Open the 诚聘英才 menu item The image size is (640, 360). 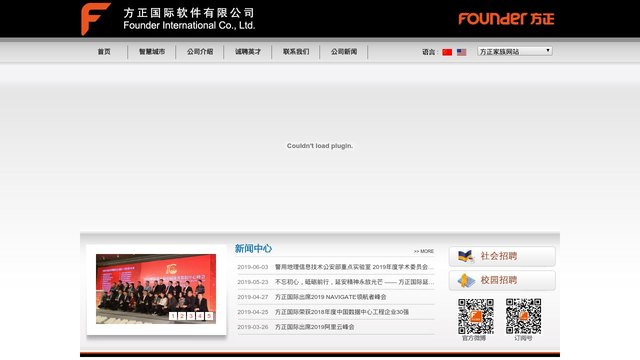pos(248,52)
